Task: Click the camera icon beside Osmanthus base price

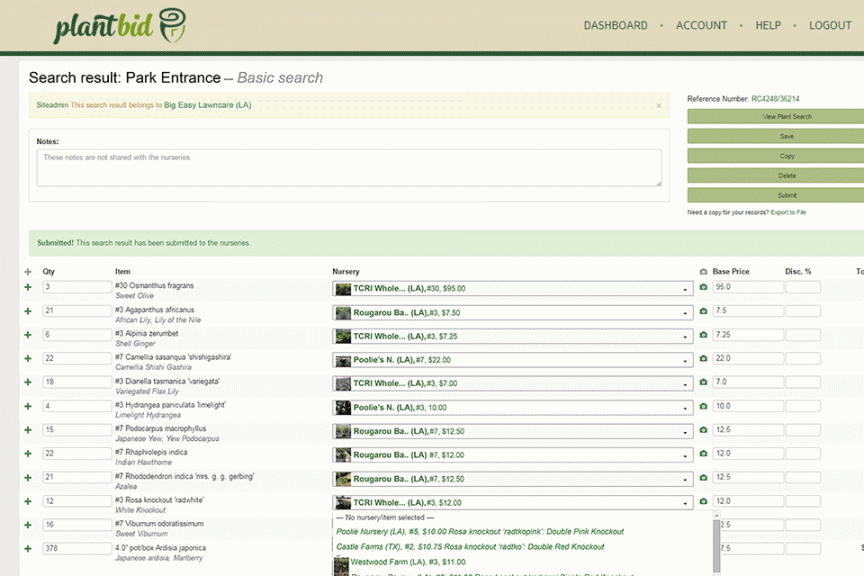Action: pos(703,287)
